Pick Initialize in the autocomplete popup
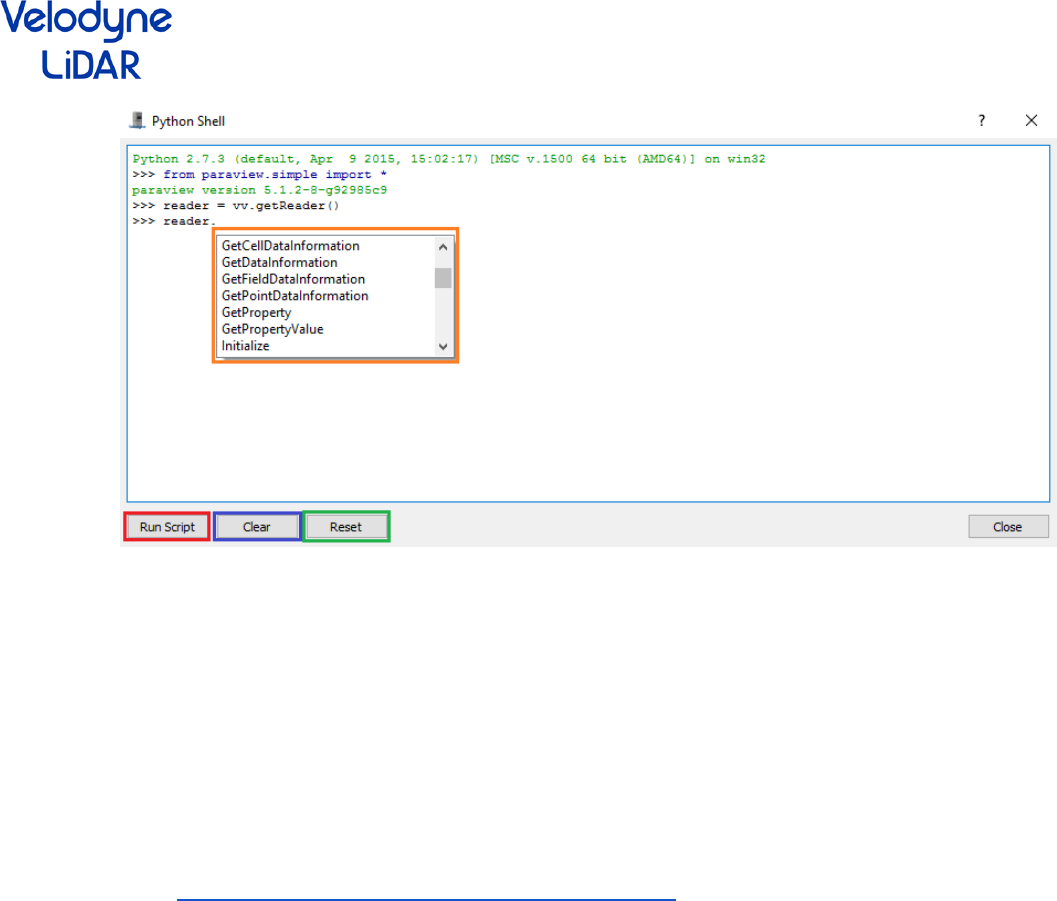This screenshot has height=901, width=1057. pos(245,346)
